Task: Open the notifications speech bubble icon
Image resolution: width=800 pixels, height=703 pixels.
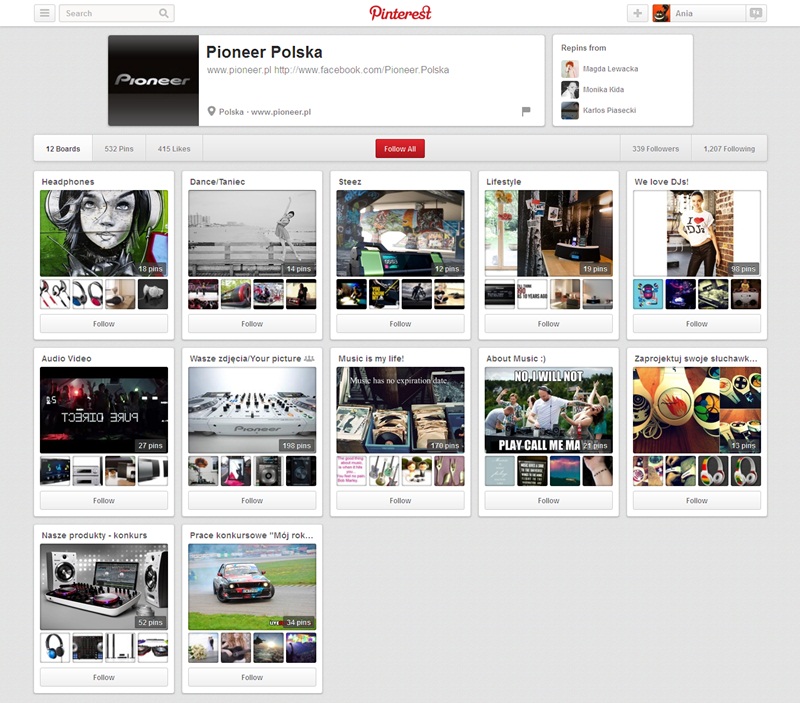Action: pyautogui.click(x=756, y=13)
